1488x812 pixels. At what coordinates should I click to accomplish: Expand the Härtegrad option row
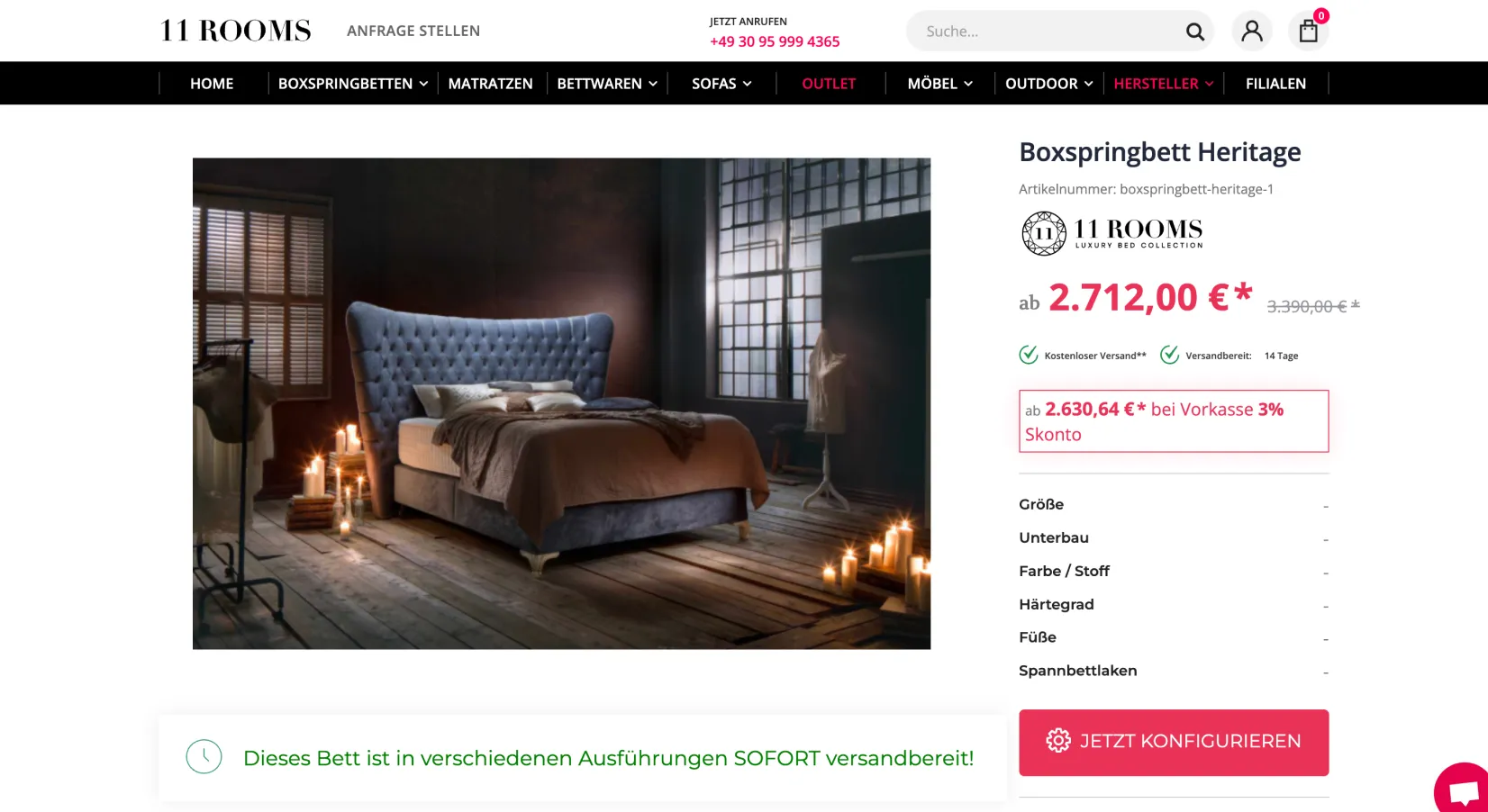[x=1174, y=605]
